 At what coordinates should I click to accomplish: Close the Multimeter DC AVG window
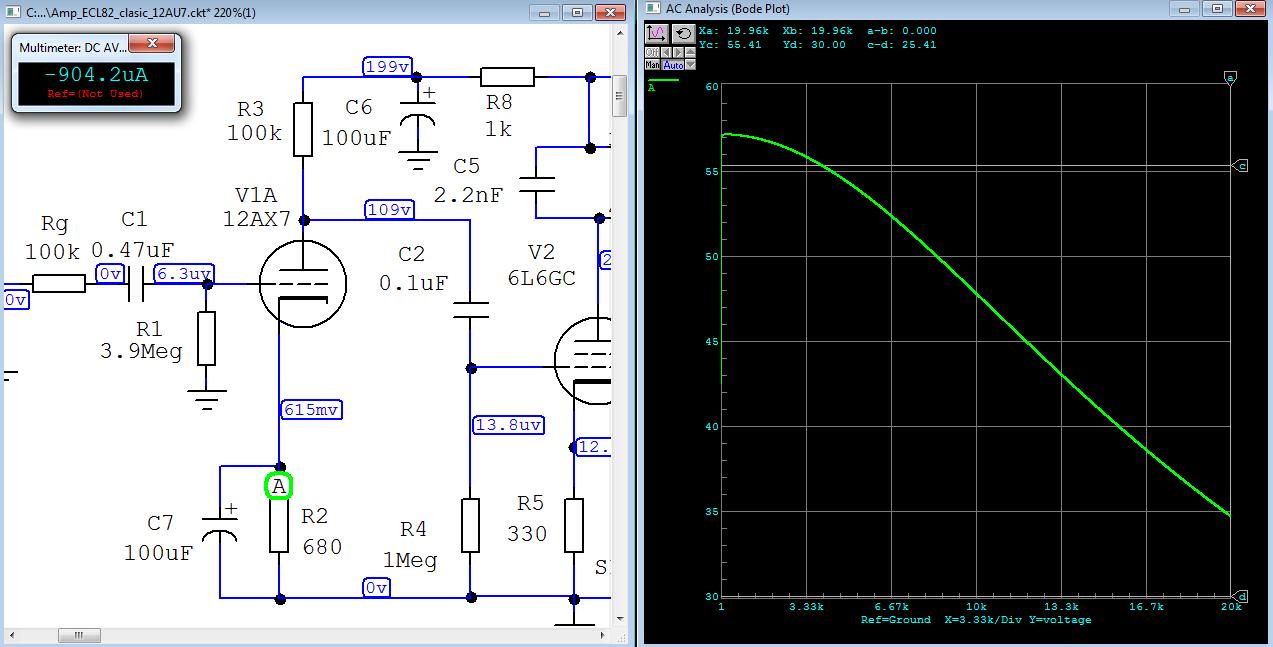point(153,44)
